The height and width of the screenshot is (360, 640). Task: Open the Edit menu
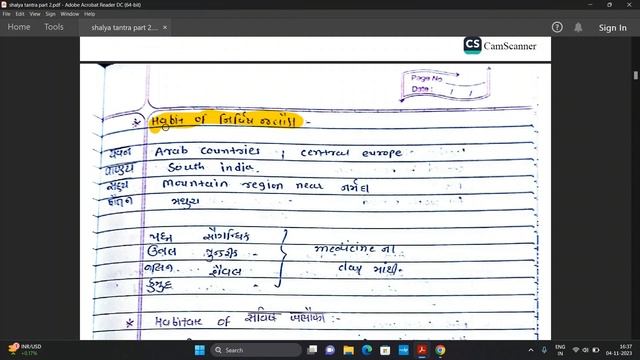point(20,14)
